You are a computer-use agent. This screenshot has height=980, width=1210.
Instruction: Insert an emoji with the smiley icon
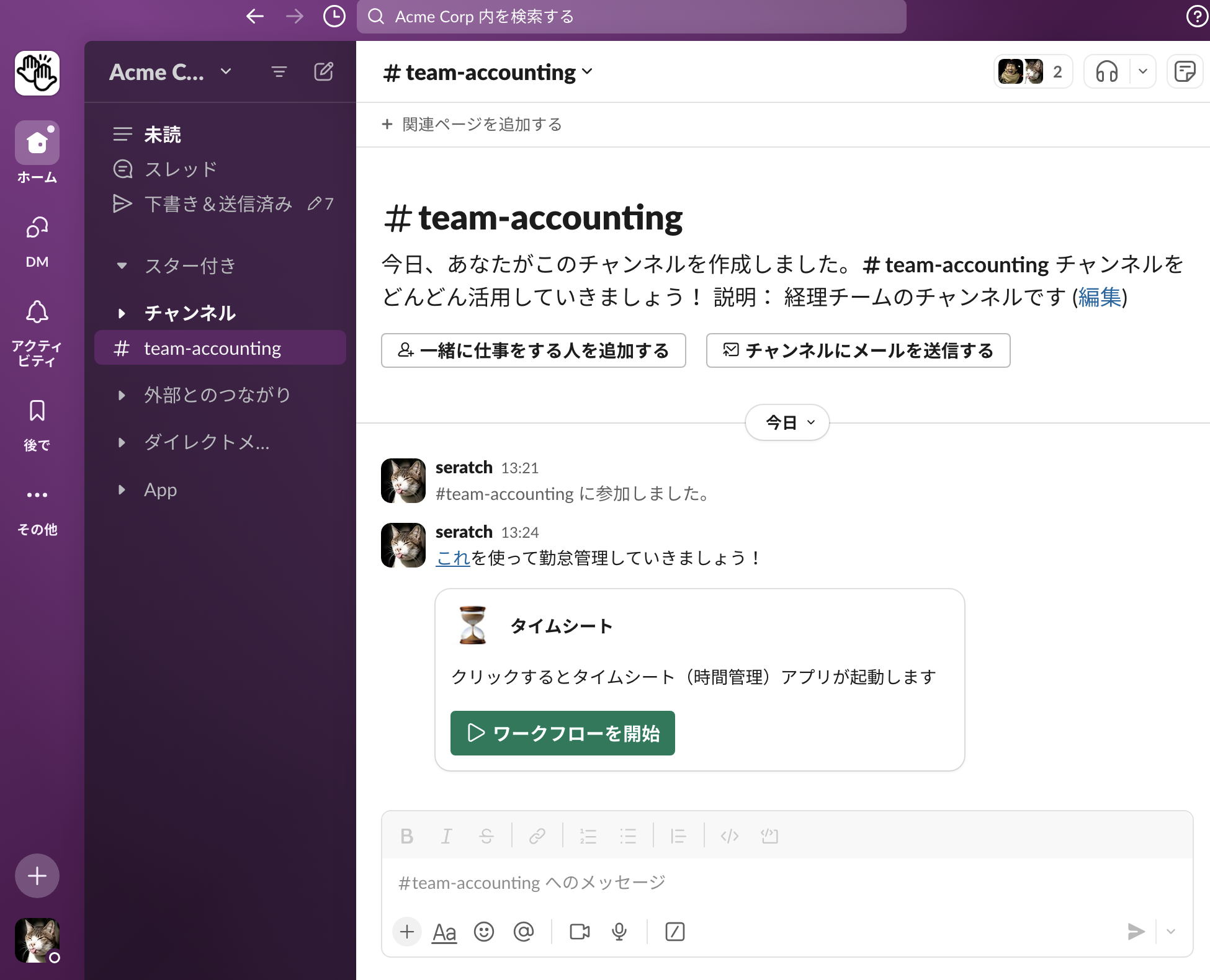click(x=483, y=932)
